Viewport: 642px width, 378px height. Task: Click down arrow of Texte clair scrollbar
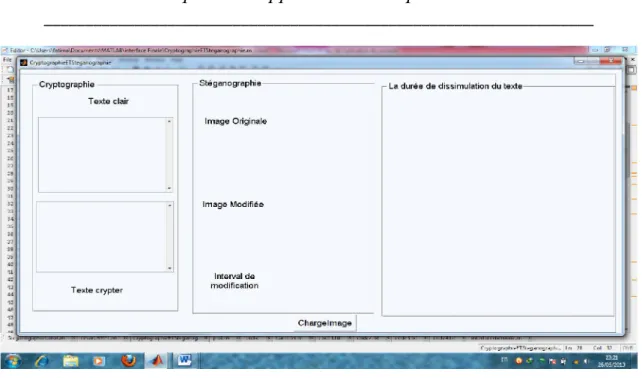tap(169, 188)
